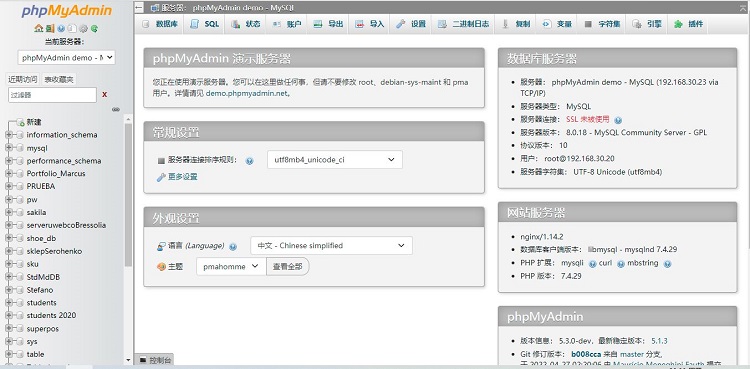The image size is (750, 369).
Task: Open the MySQL documentation page icon
Action: (x=72, y=28)
